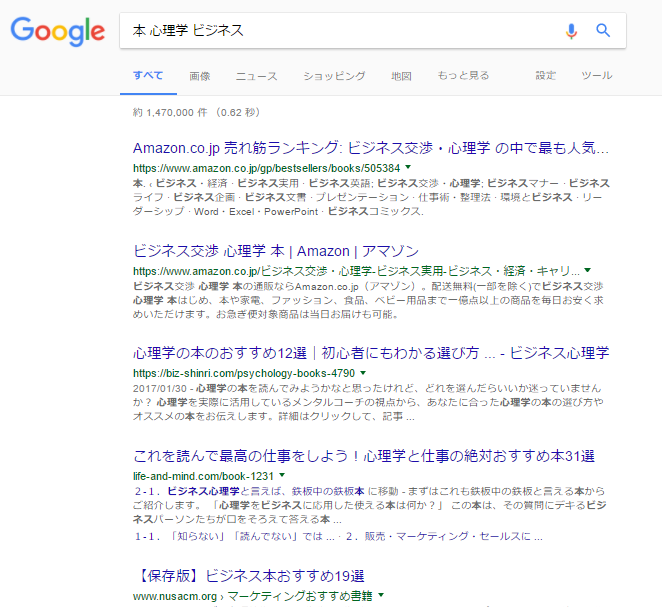Expand the arrow next to the amazon.co.jp/ビジネス交渉 URL
Image resolution: width=662 pixels, height=607 pixels.
588,270
